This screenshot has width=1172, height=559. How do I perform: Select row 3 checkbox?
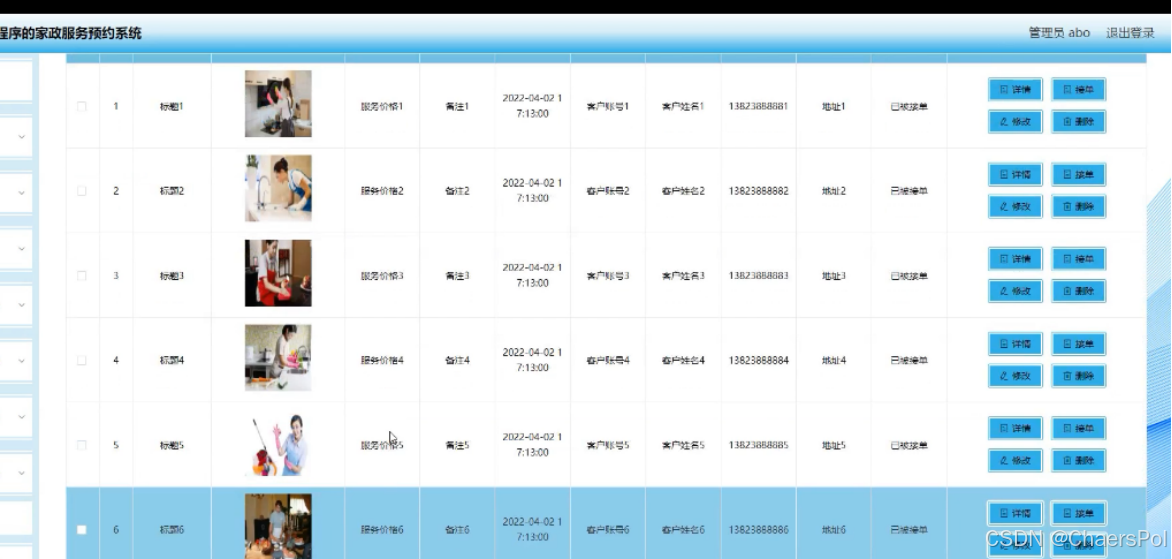tap(81, 276)
